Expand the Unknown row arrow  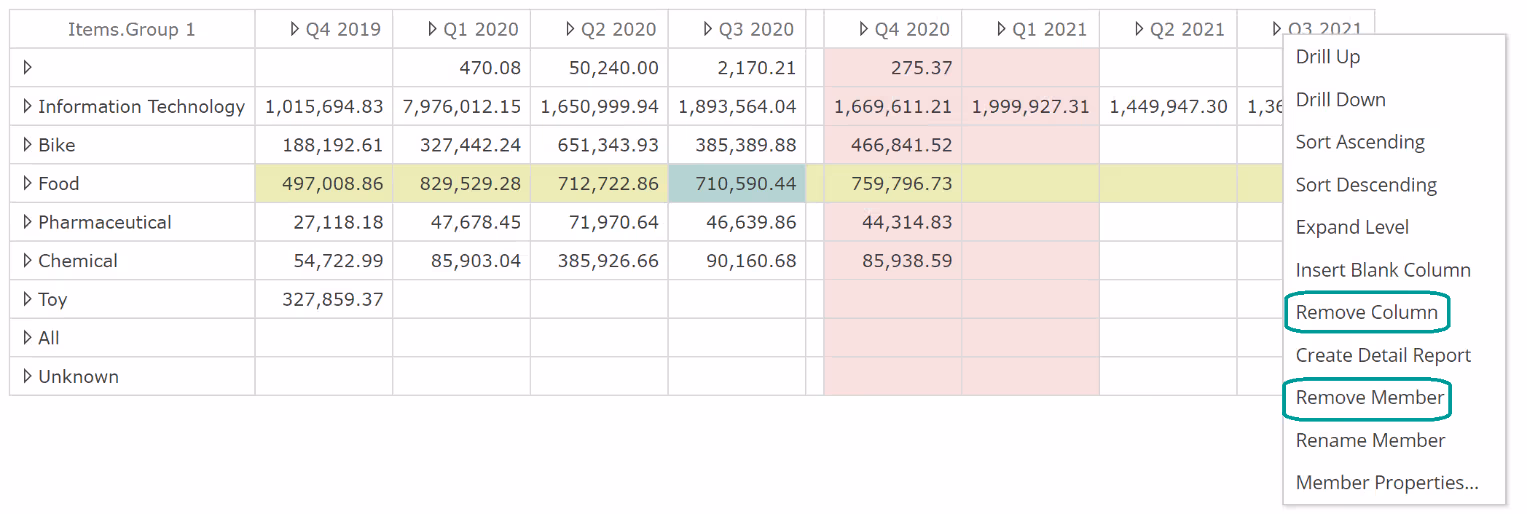28,376
